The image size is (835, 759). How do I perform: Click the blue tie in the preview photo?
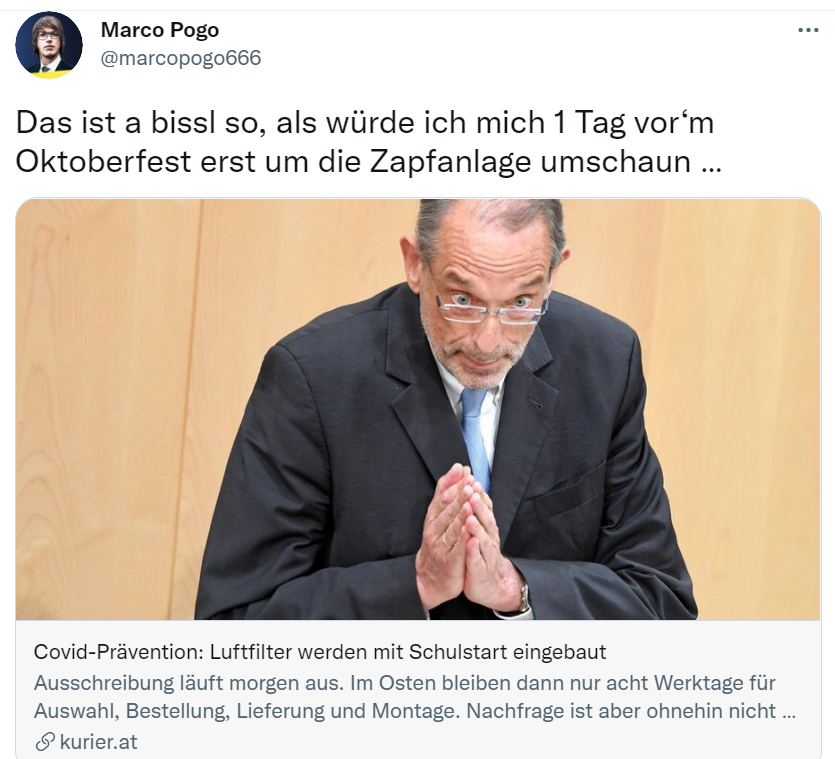pyautogui.click(x=476, y=437)
